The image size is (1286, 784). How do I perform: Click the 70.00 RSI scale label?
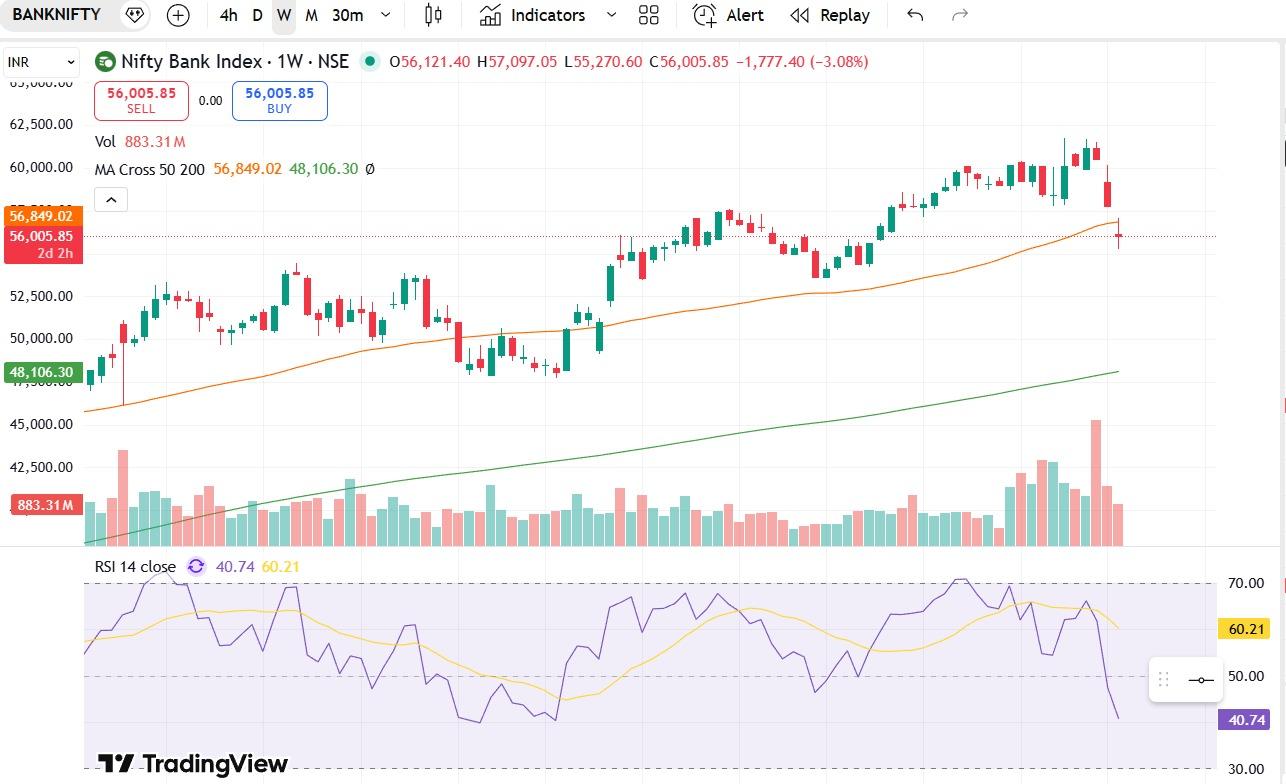pos(1246,583)
